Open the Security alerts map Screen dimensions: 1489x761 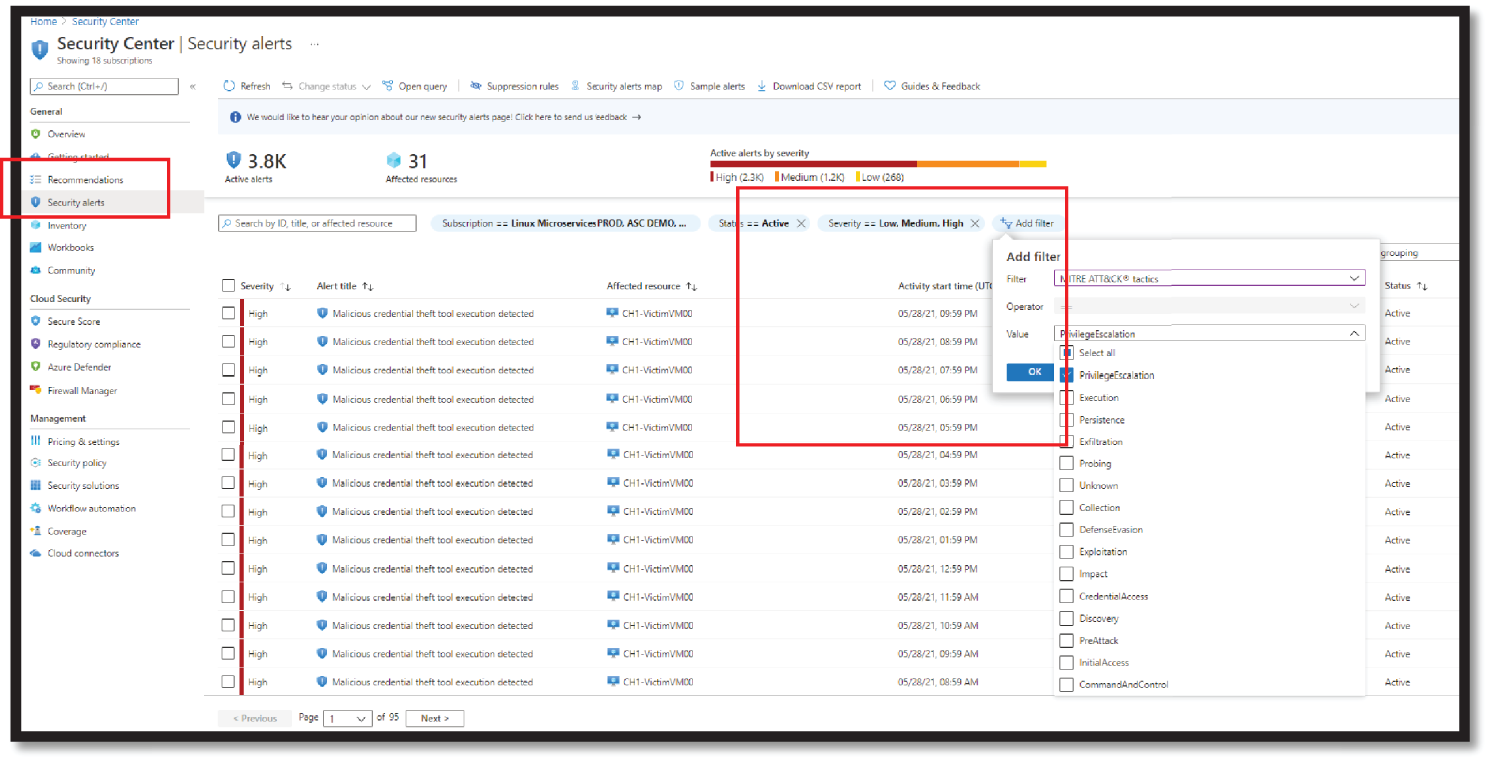(x=616, y=86)
